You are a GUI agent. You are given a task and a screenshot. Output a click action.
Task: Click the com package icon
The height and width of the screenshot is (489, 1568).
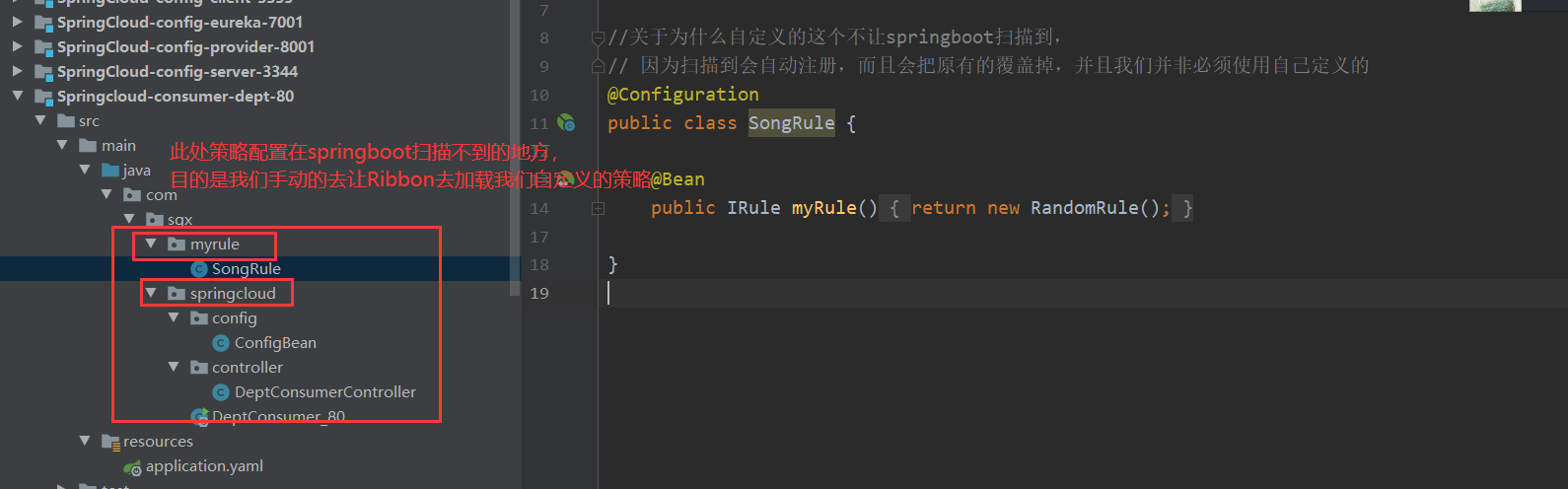pyautogui.click(x=132, y=194)
